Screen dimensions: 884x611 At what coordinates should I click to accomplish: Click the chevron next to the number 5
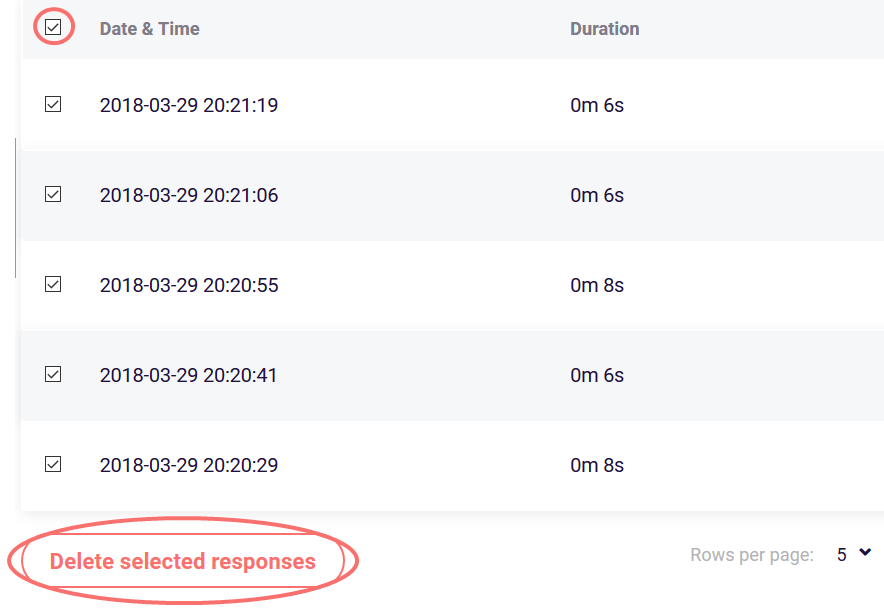[864, 552]
